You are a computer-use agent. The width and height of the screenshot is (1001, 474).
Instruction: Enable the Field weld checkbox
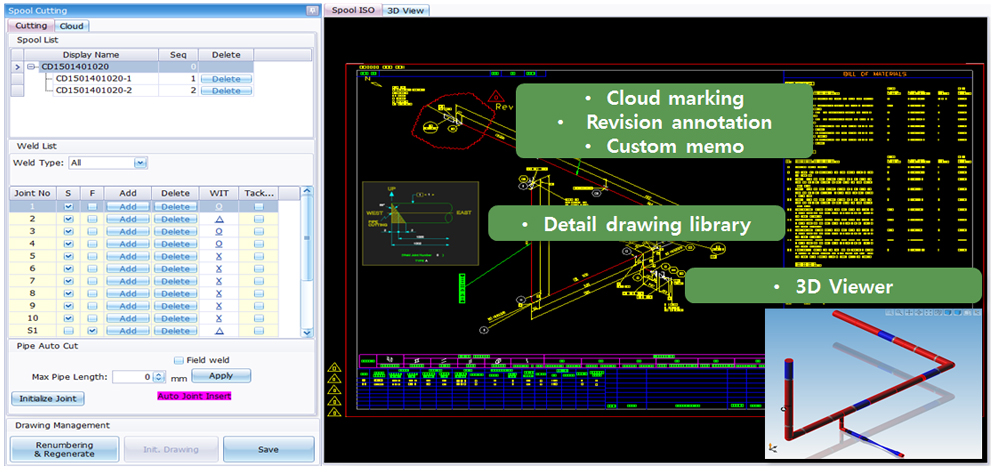(x=179, y=360)
